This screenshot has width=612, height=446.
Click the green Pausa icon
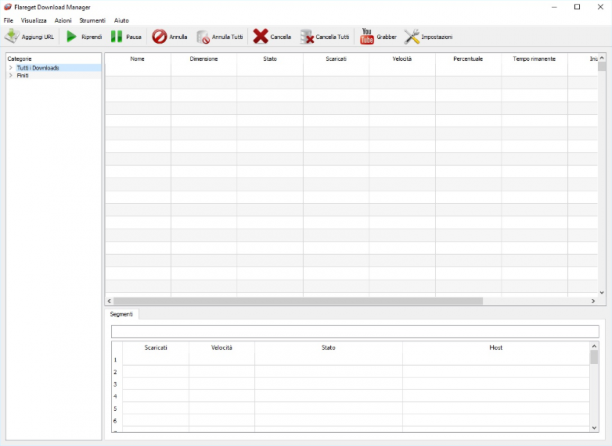point(116,37)
